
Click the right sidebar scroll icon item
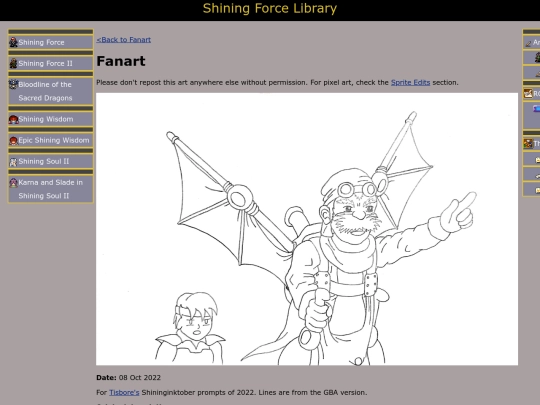click(528, 93)
